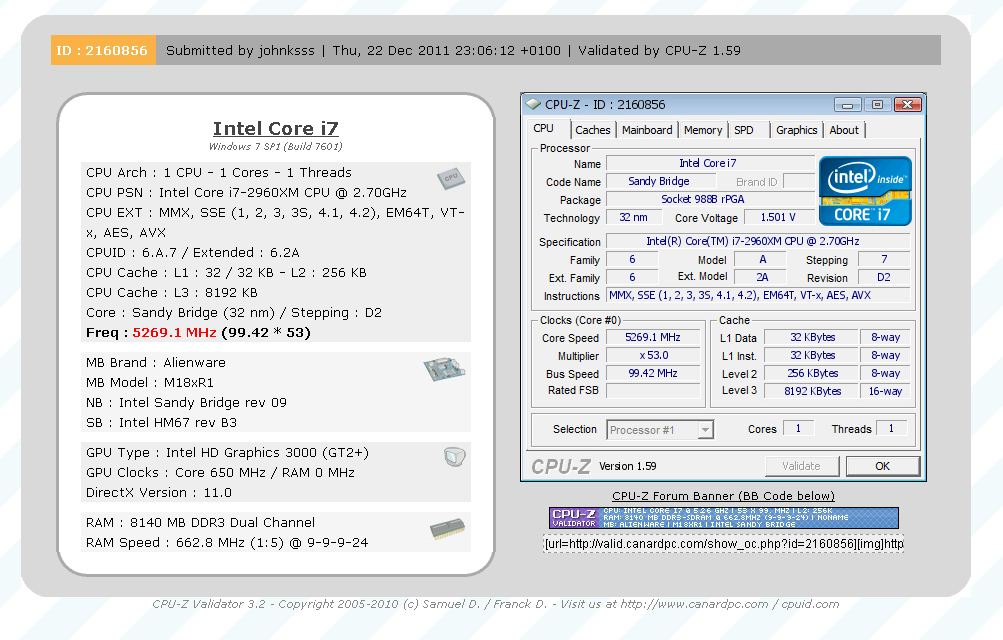Click the Intel Core i7 heading link
This screenshot has height=640, width=1003.
[x=276, y=129]
